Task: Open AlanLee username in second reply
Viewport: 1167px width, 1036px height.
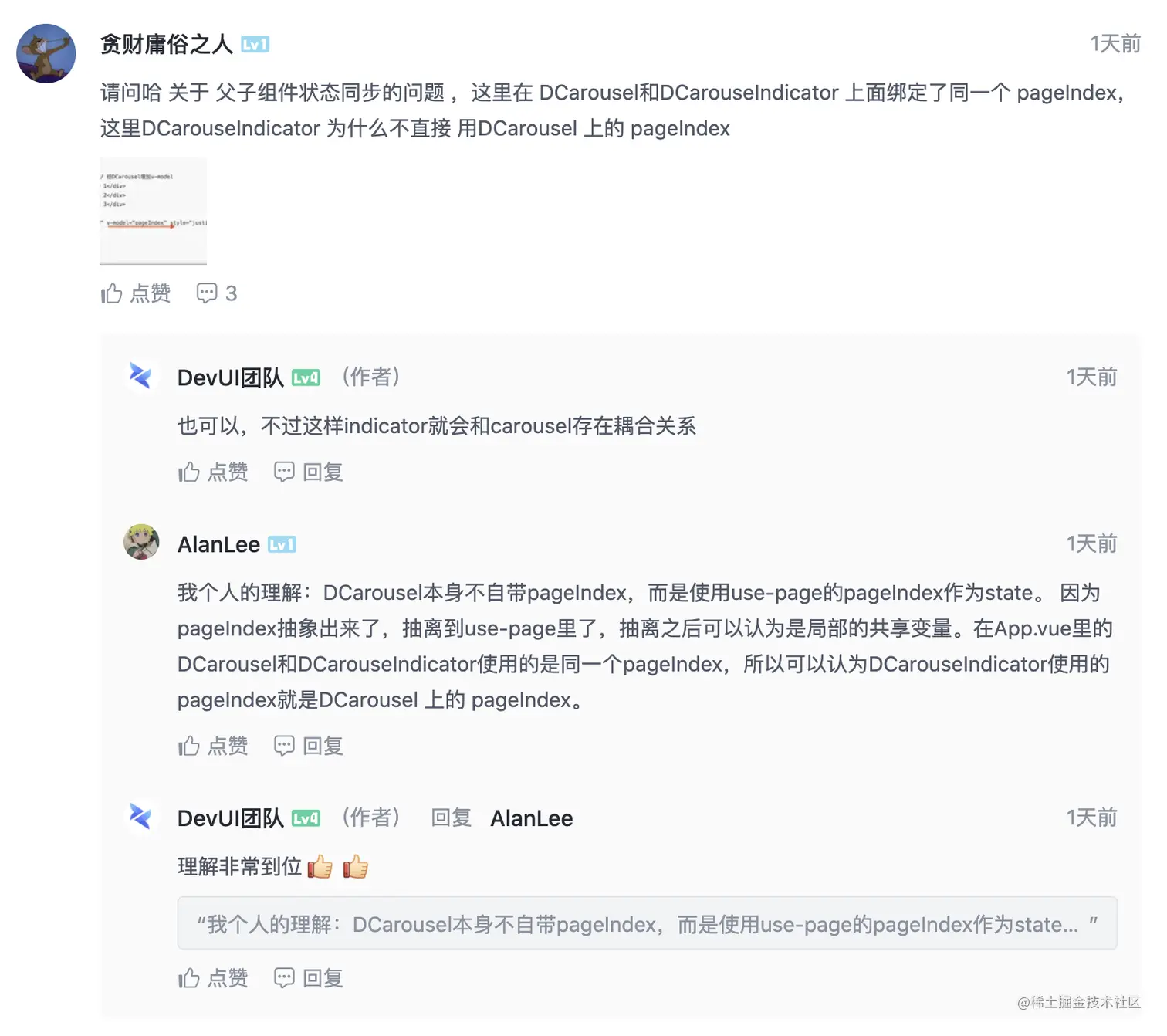Action: click(218, 544)
